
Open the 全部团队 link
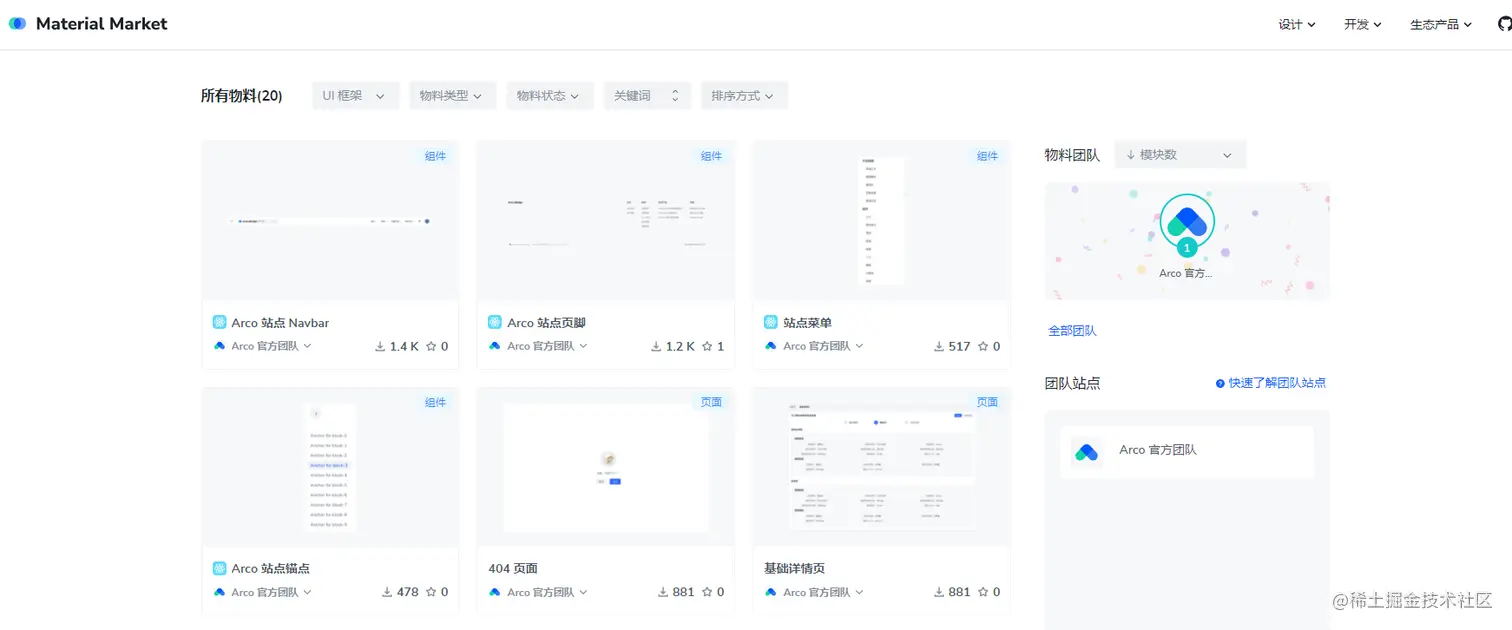1072,330
